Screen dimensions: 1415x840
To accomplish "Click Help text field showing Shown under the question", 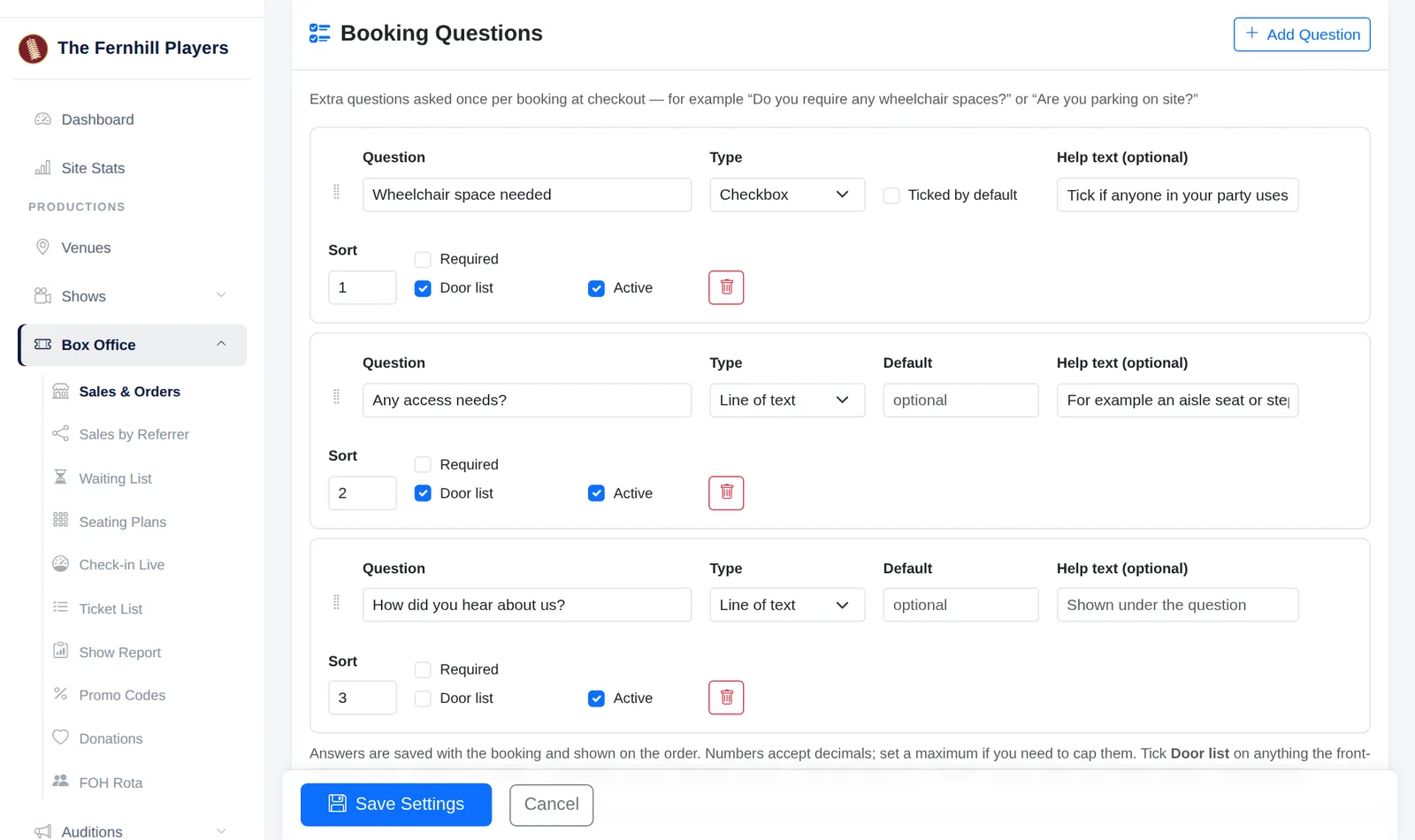I will [1177, 605].
